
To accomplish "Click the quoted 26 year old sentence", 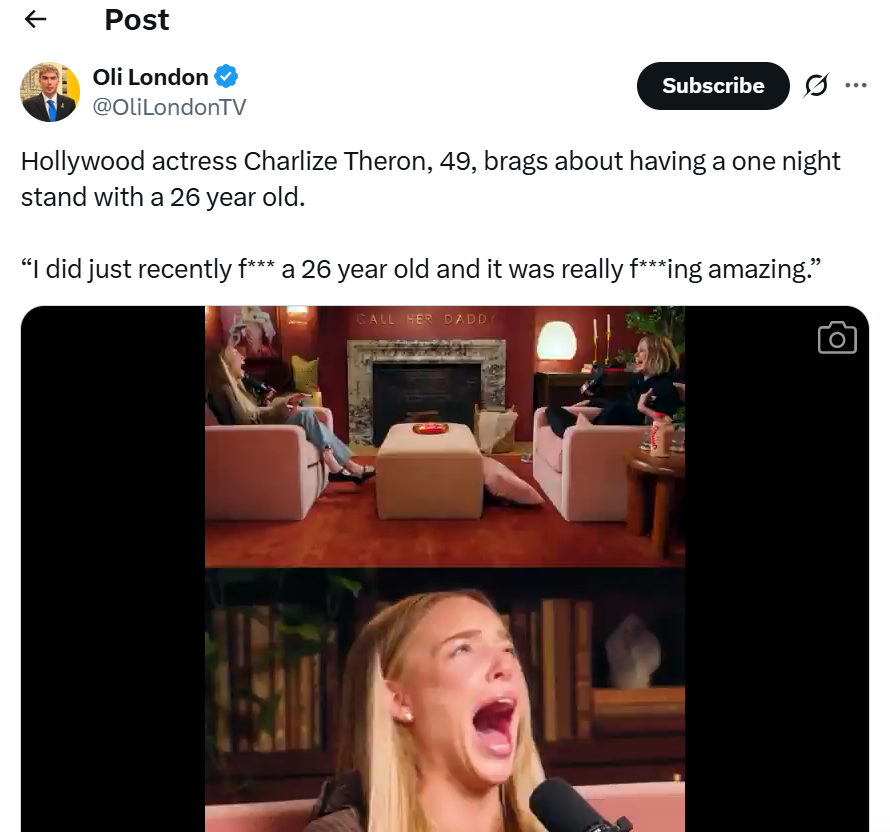I will click(x=421, y=269).
